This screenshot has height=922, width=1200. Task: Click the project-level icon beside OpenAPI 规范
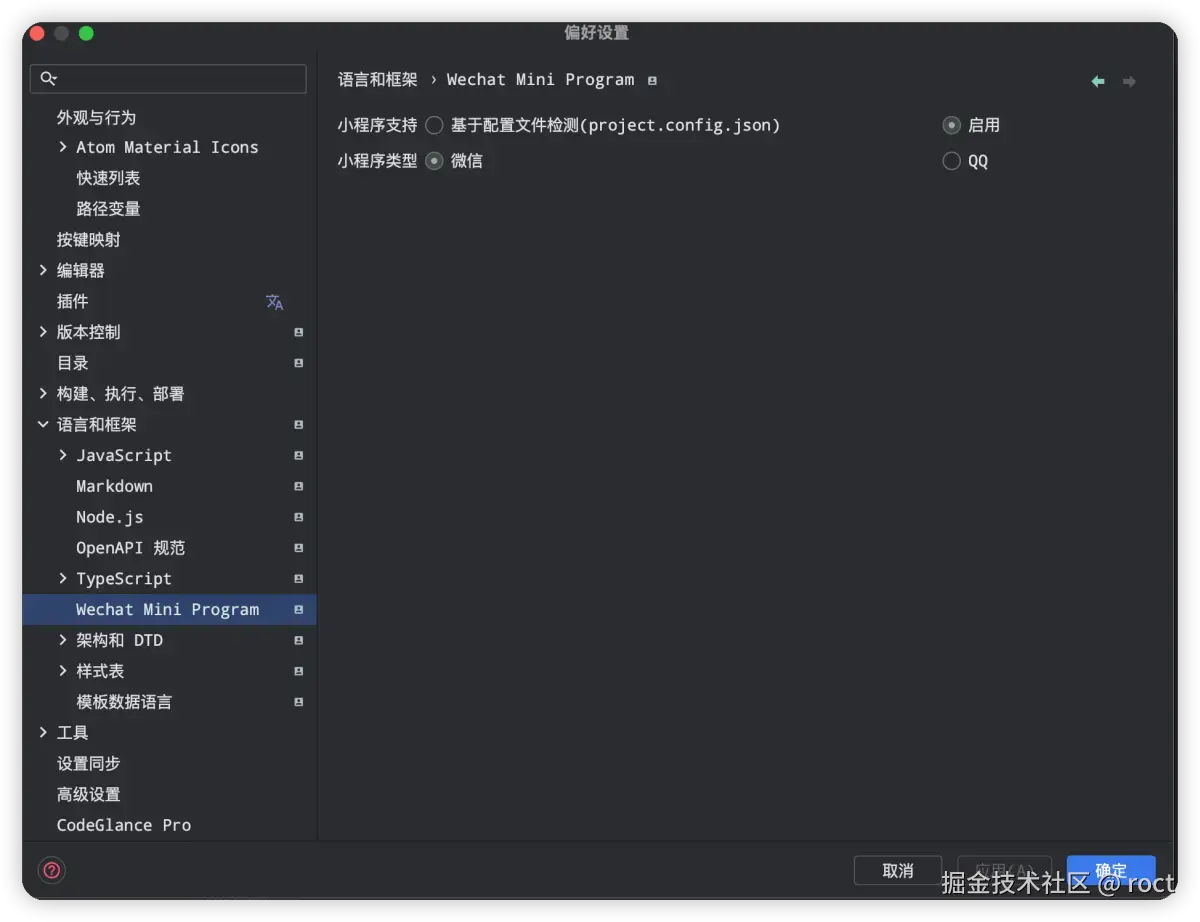pos(298,549)
